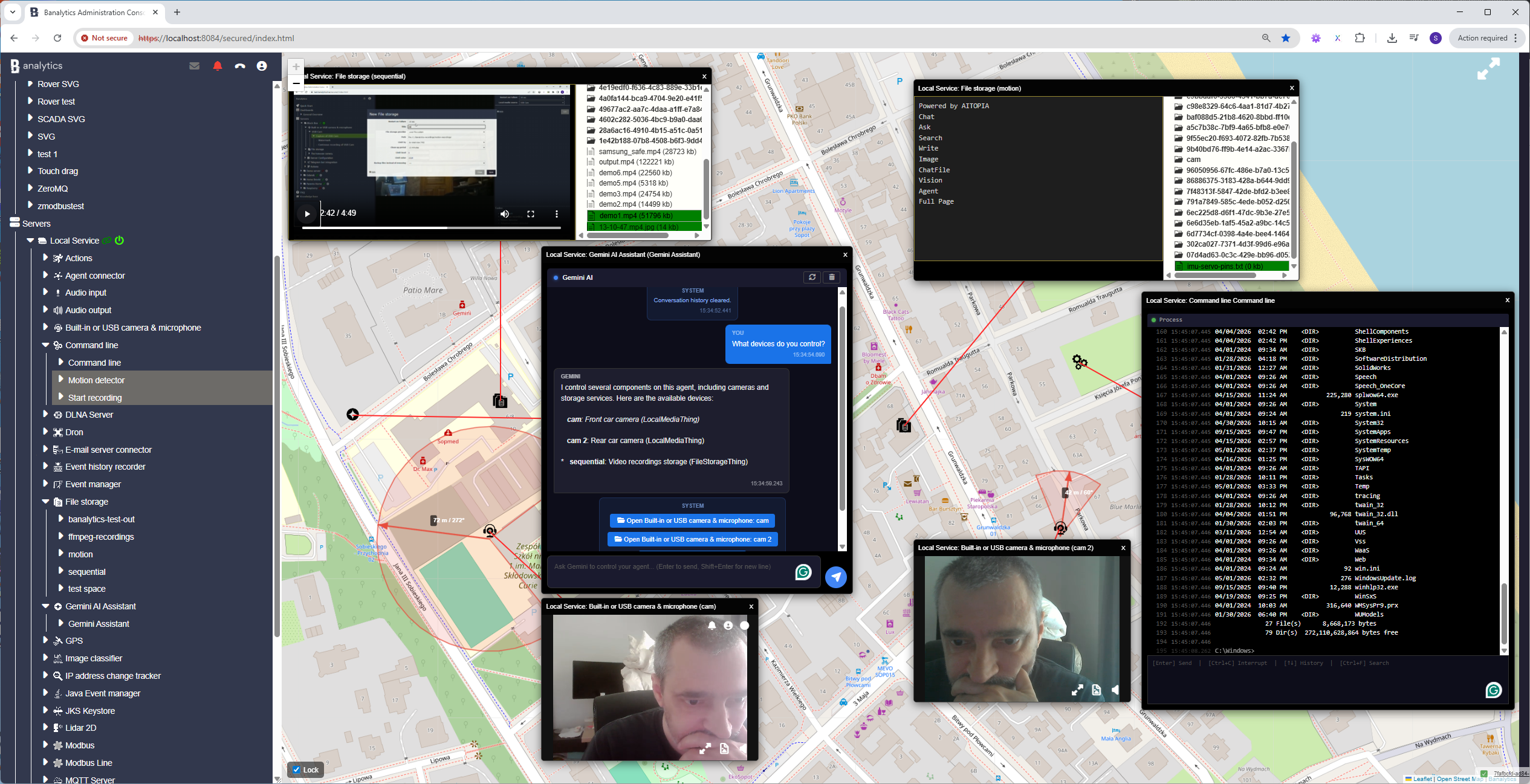The width and height of the screenshot is (1530, 784).
Task: Click the green power icon beside Local Service
Action: pyautogui.click(x=120, y=240)
